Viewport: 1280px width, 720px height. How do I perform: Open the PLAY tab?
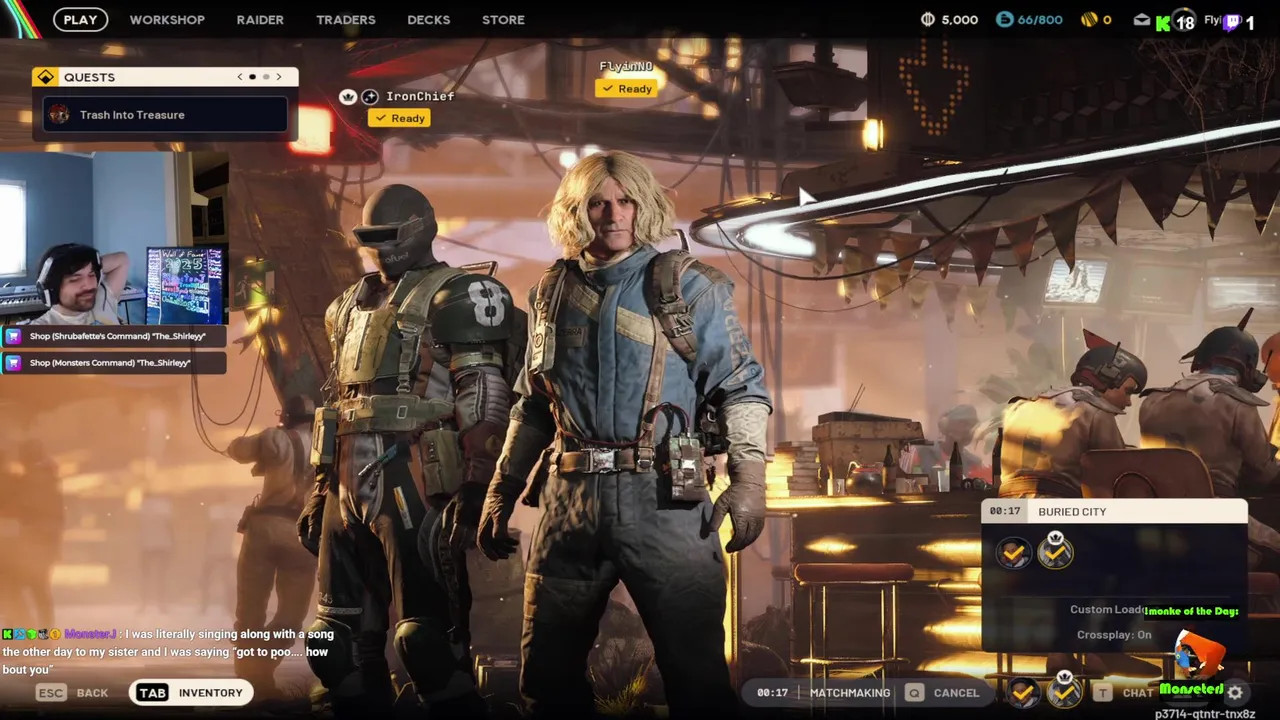pos(80,20)
